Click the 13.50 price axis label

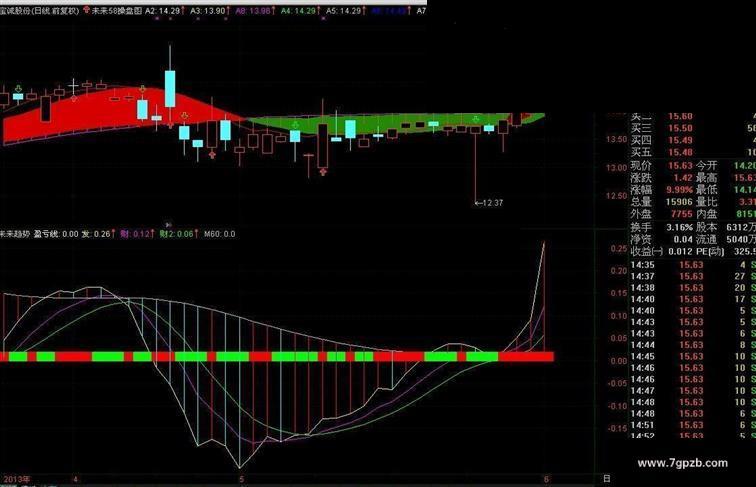tap(617, 139)
